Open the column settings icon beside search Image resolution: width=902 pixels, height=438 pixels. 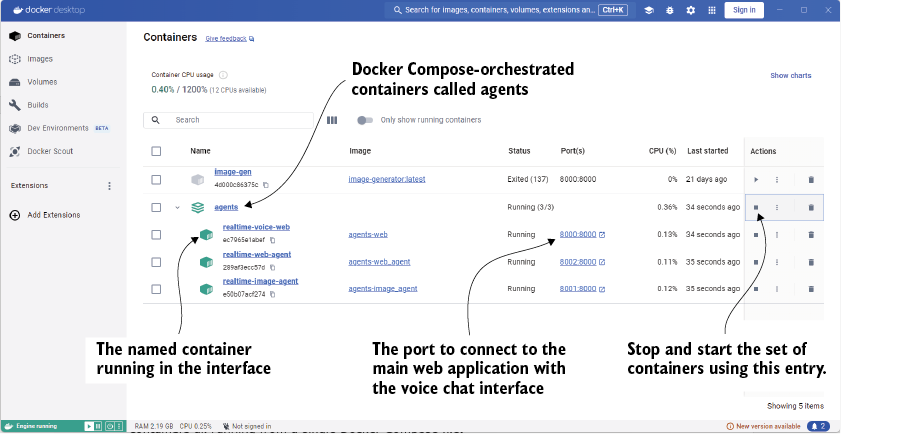[x=332, y=120]
